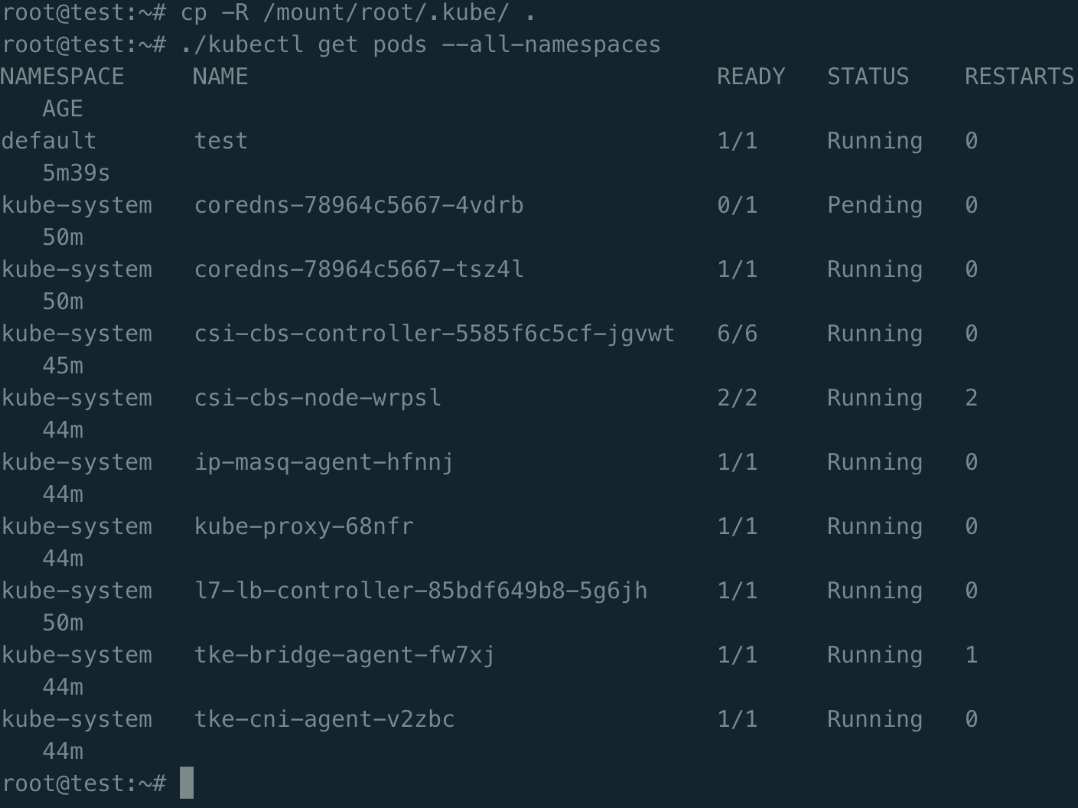Click ip-masq-agent-hfnnj pod name
The width and height of the screenshot is (1078, 808).
click(324, 462)
